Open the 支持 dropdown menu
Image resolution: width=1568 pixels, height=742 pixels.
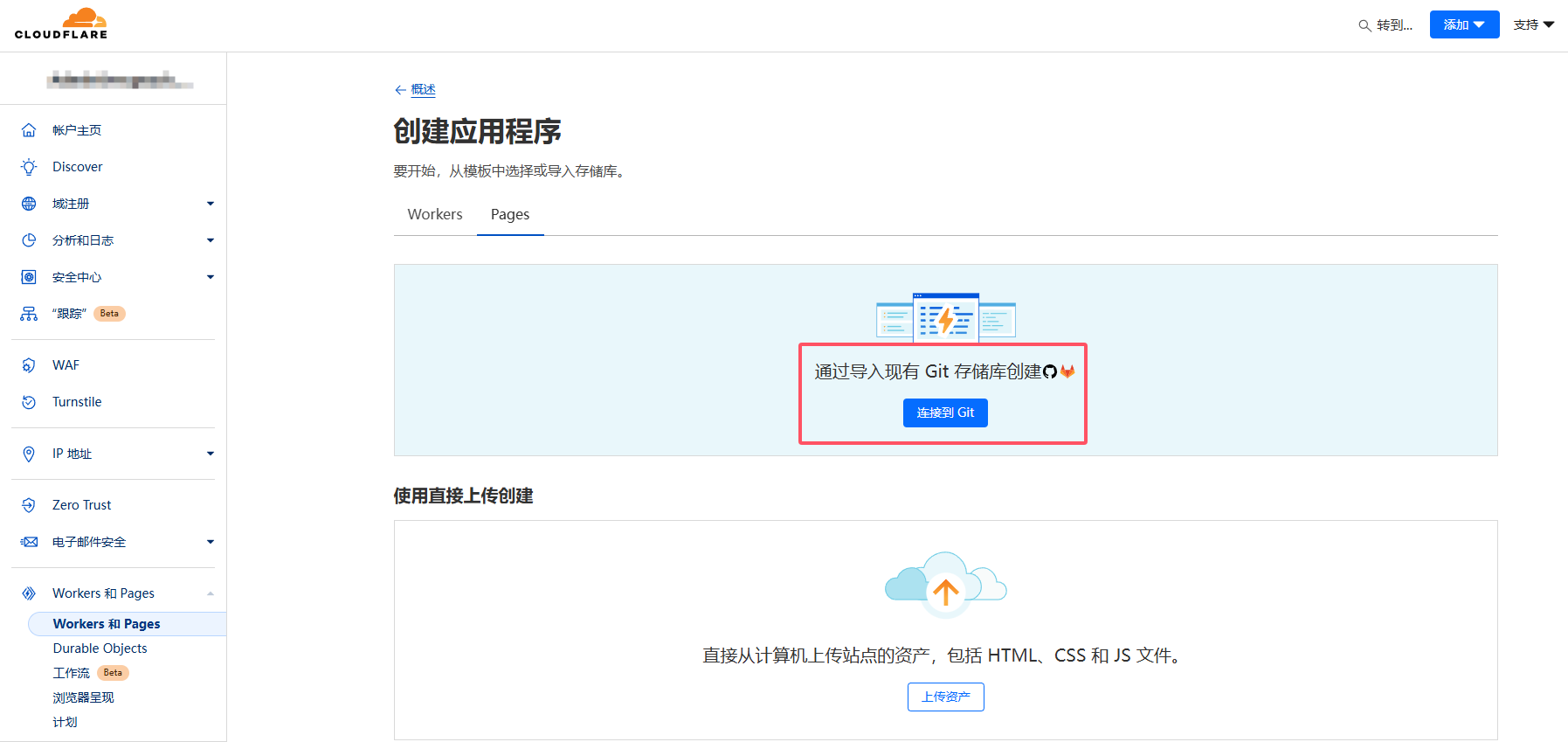point(1534,24)
